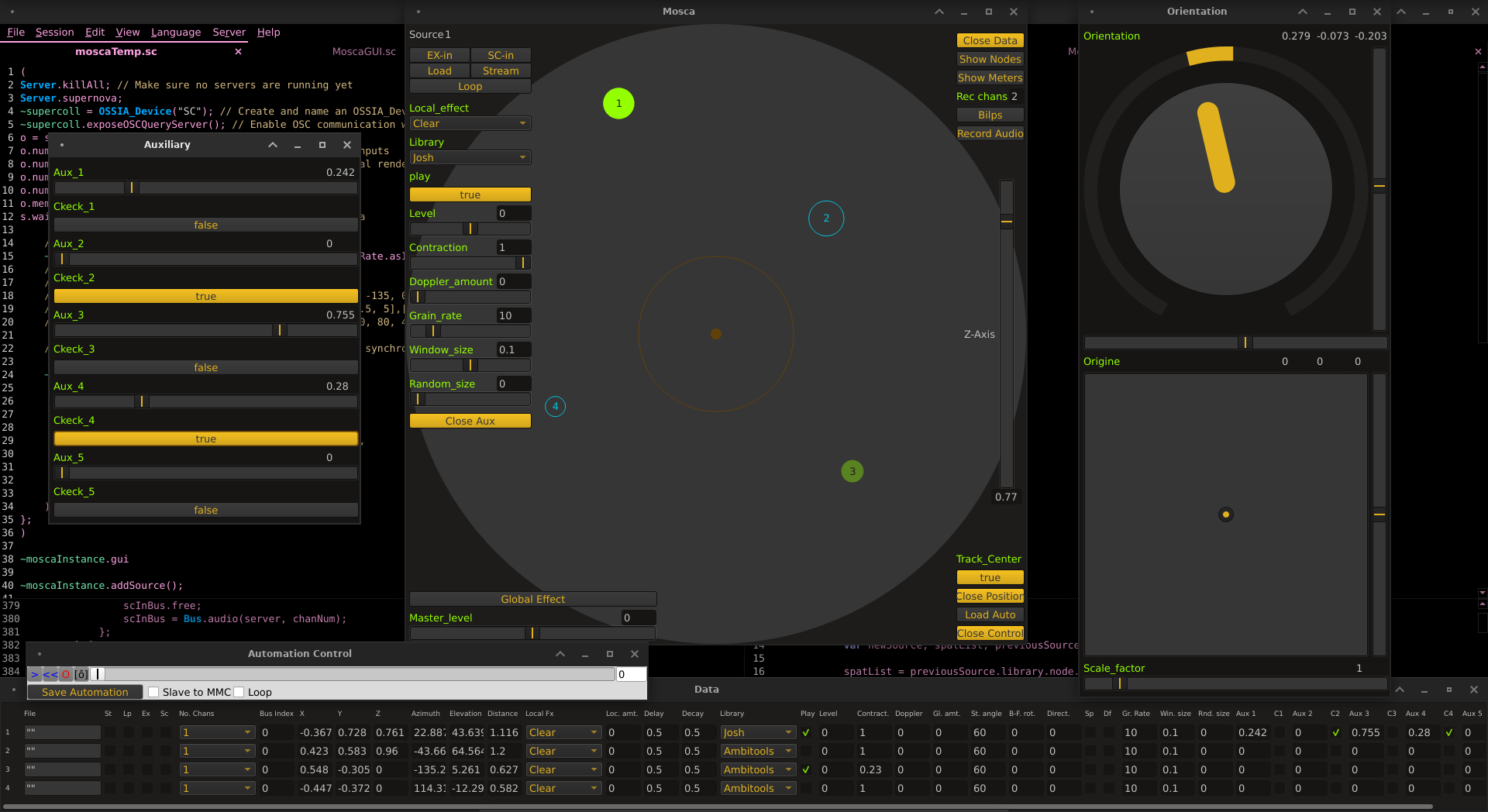Viewport: 1488px width, 812px height.
Task: Toggle the play true button for Source 1
Action: click(470, 194)
